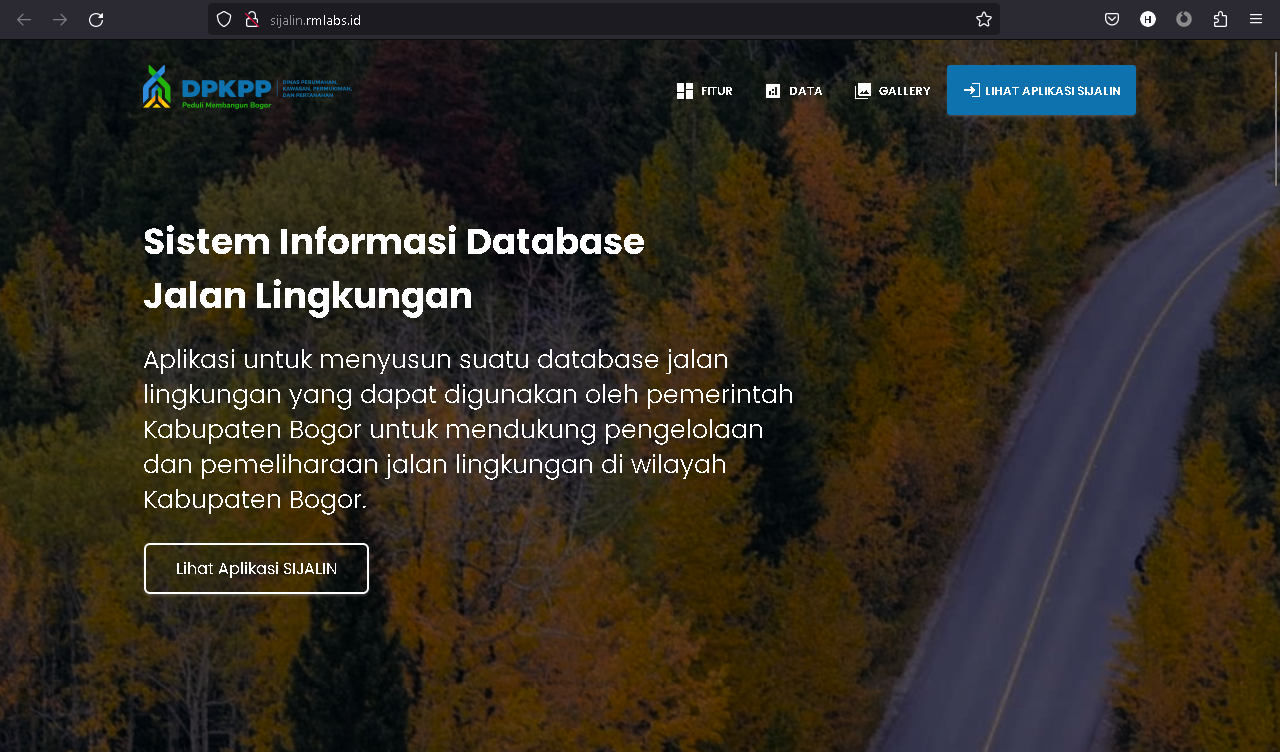Select the GALLERY nav item
Image resolution: width=1280 pixels, height=752 pixels.
point(893,91)
